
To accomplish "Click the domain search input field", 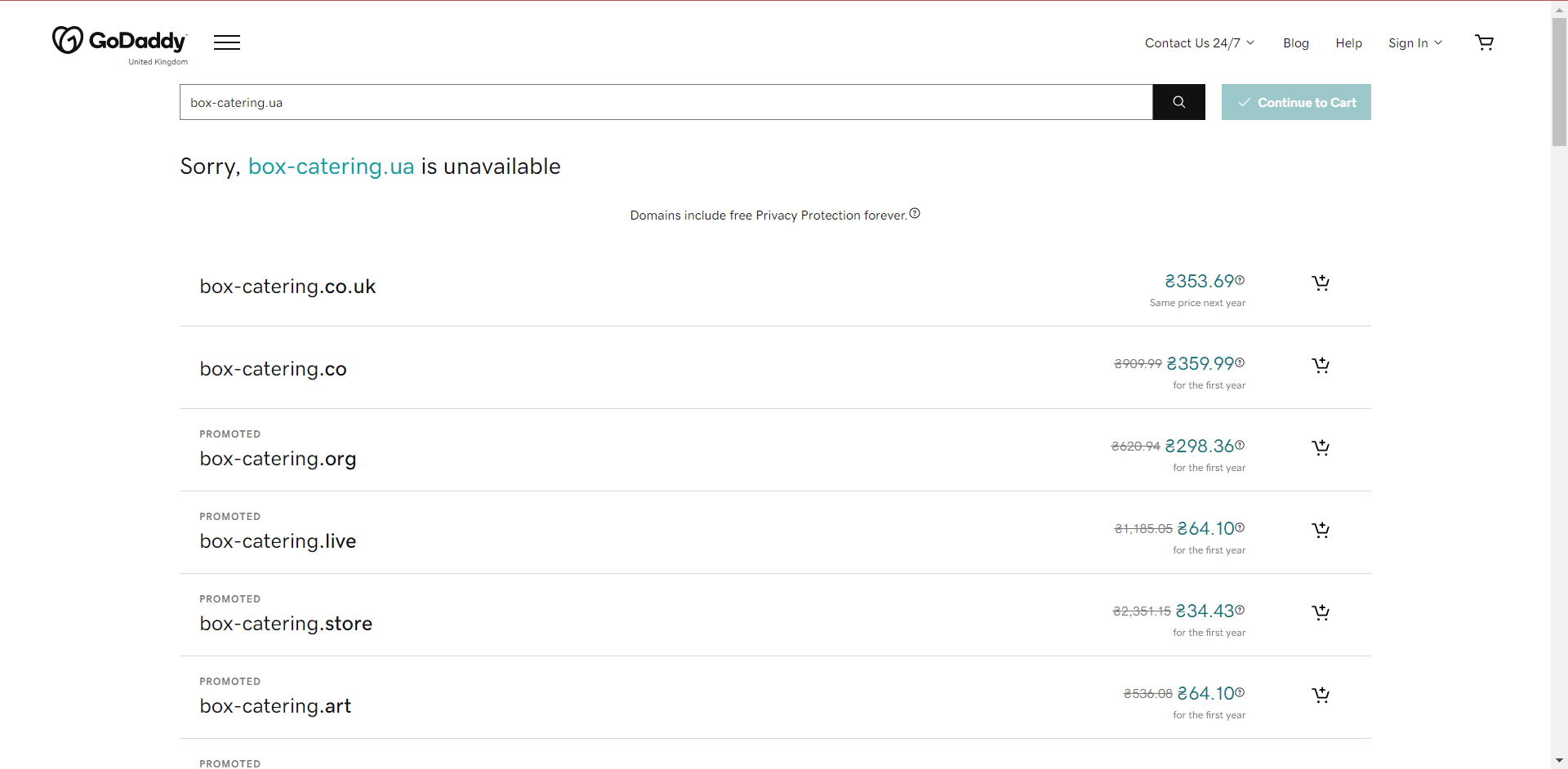I will pos(666,102).
